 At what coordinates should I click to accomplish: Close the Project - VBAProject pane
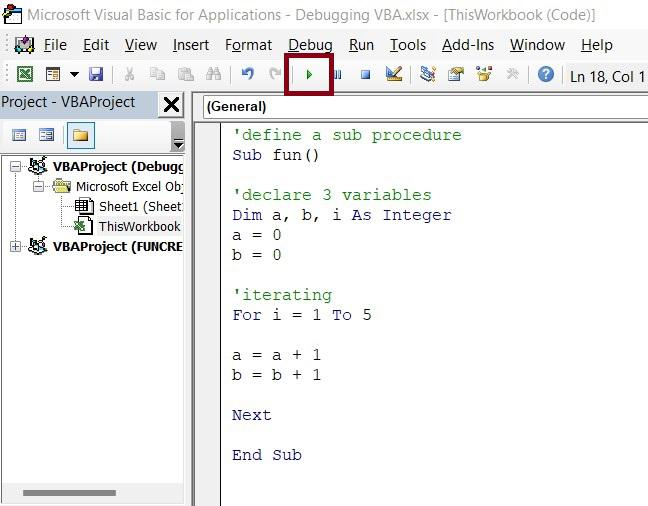[x=171, y=104]
